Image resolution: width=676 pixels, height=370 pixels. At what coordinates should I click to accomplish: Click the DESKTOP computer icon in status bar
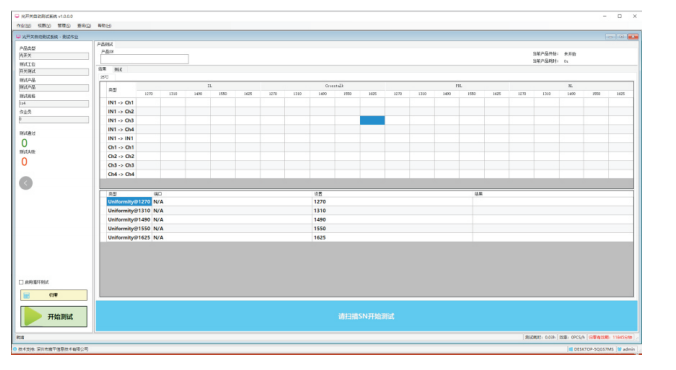point(570,349)
